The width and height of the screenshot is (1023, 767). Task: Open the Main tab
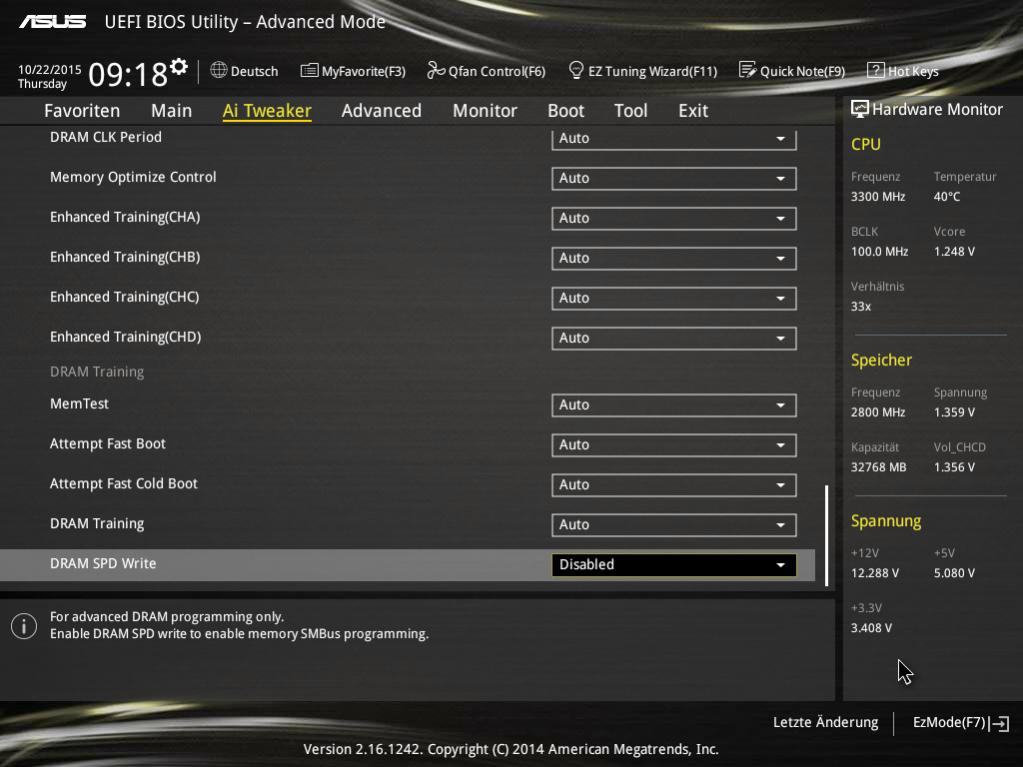(x=172, y=111)
